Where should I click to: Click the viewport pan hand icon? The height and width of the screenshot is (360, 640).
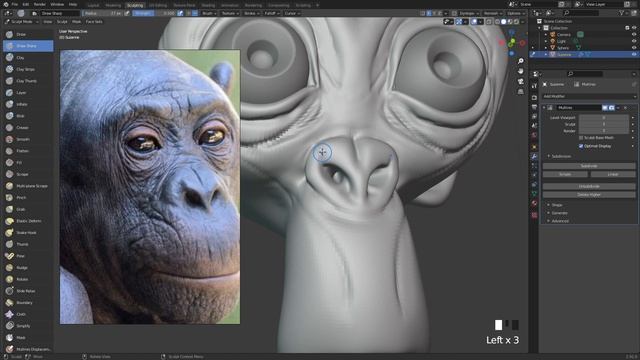(520, 71)
